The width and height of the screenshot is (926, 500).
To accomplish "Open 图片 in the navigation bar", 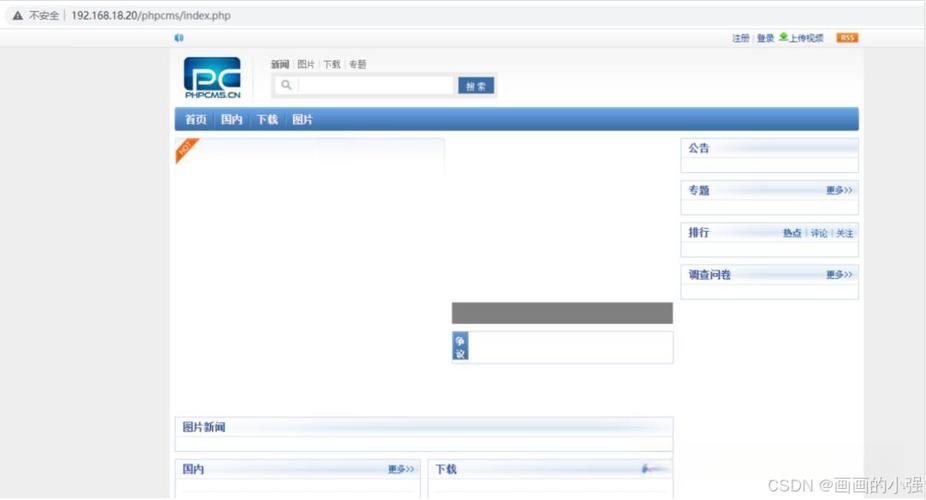I will click(x=302, y=119).
